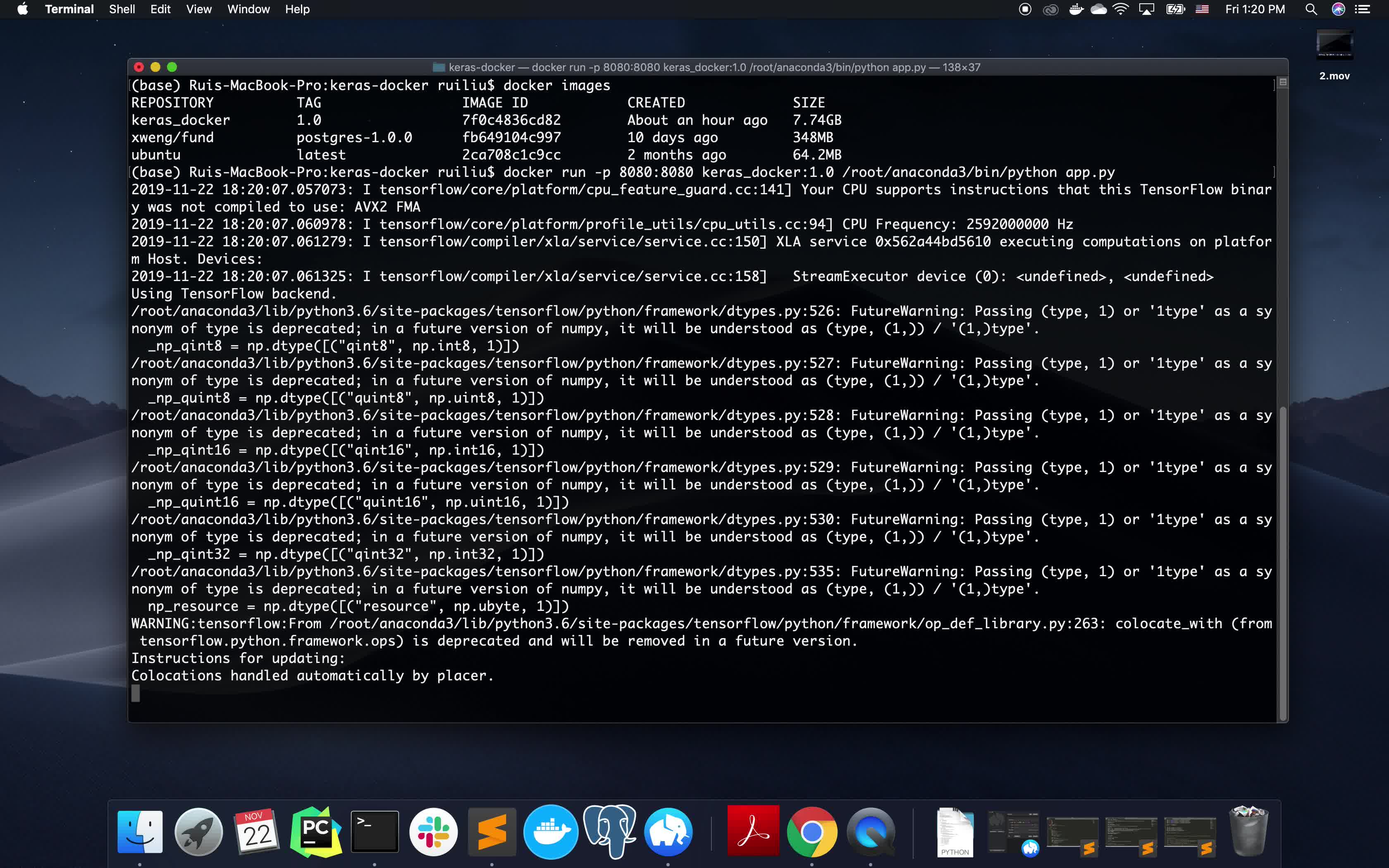The height and width of the screenshot is (868, 1389).
Task: Open the PYTHON file in the dock
Action: [x=955, y=832]
